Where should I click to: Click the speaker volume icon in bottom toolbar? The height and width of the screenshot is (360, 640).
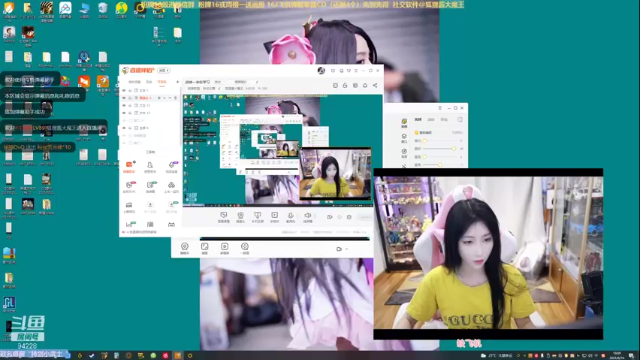pyautogui.click(x=308, y=217)
